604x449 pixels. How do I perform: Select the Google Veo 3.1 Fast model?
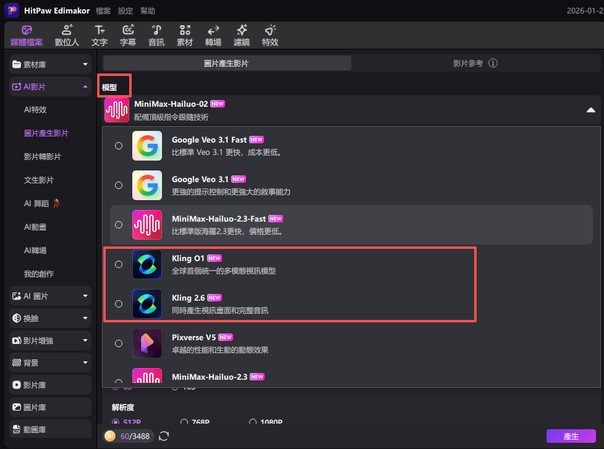(x=119, y=146)
